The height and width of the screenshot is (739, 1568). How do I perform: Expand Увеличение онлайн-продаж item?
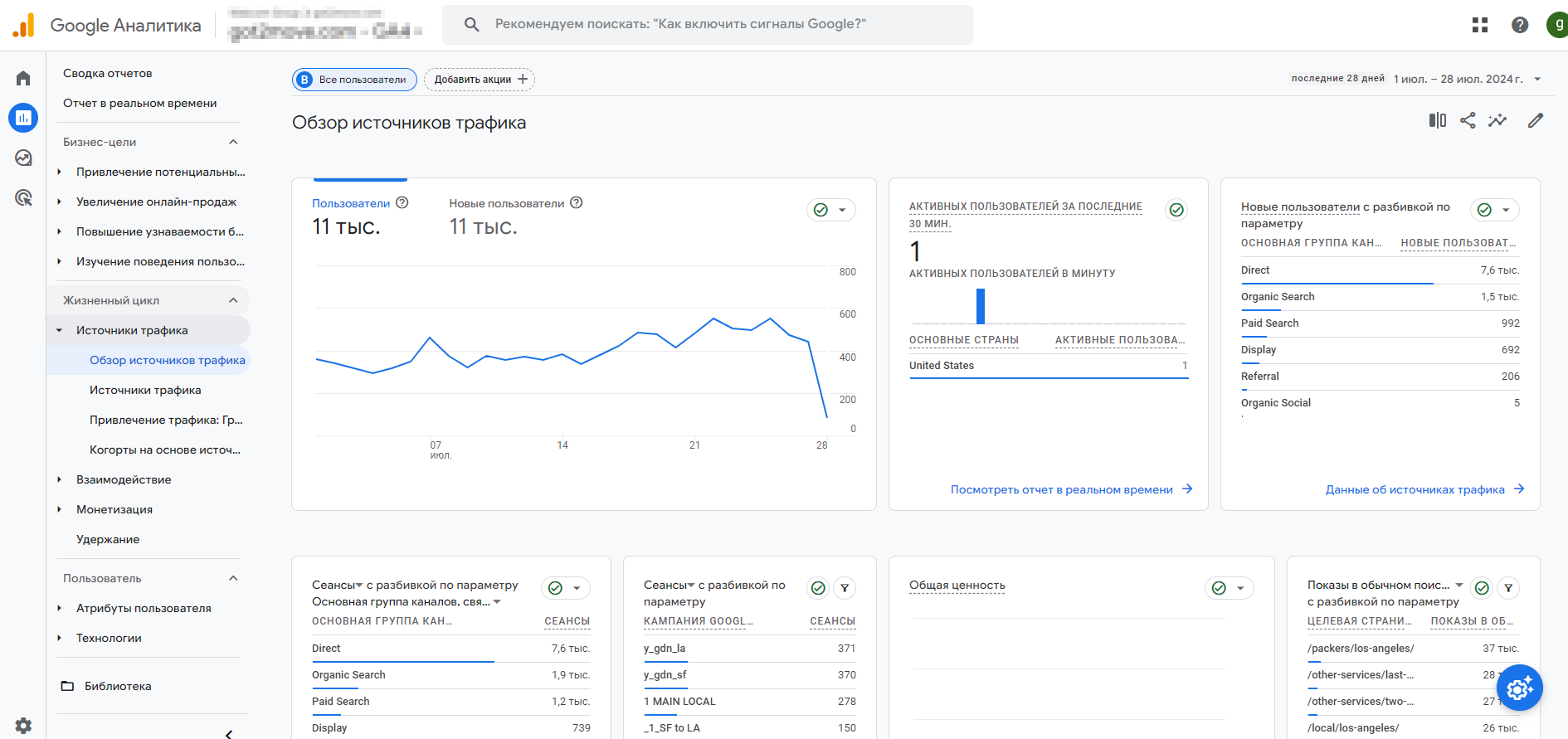point(59,202)
